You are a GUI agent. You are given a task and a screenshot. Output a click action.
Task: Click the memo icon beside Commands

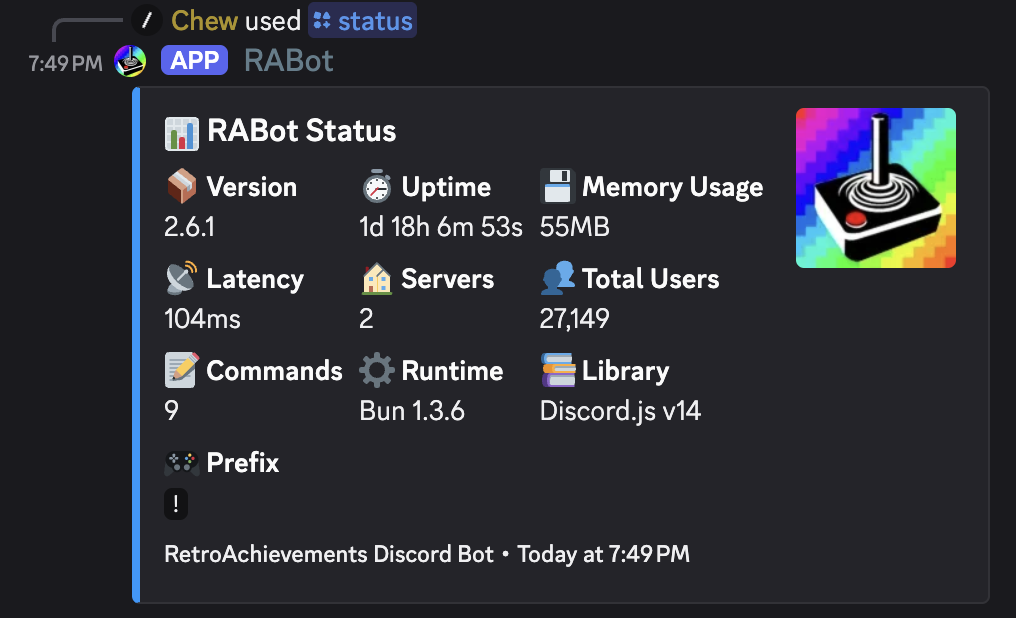[180, 370]
